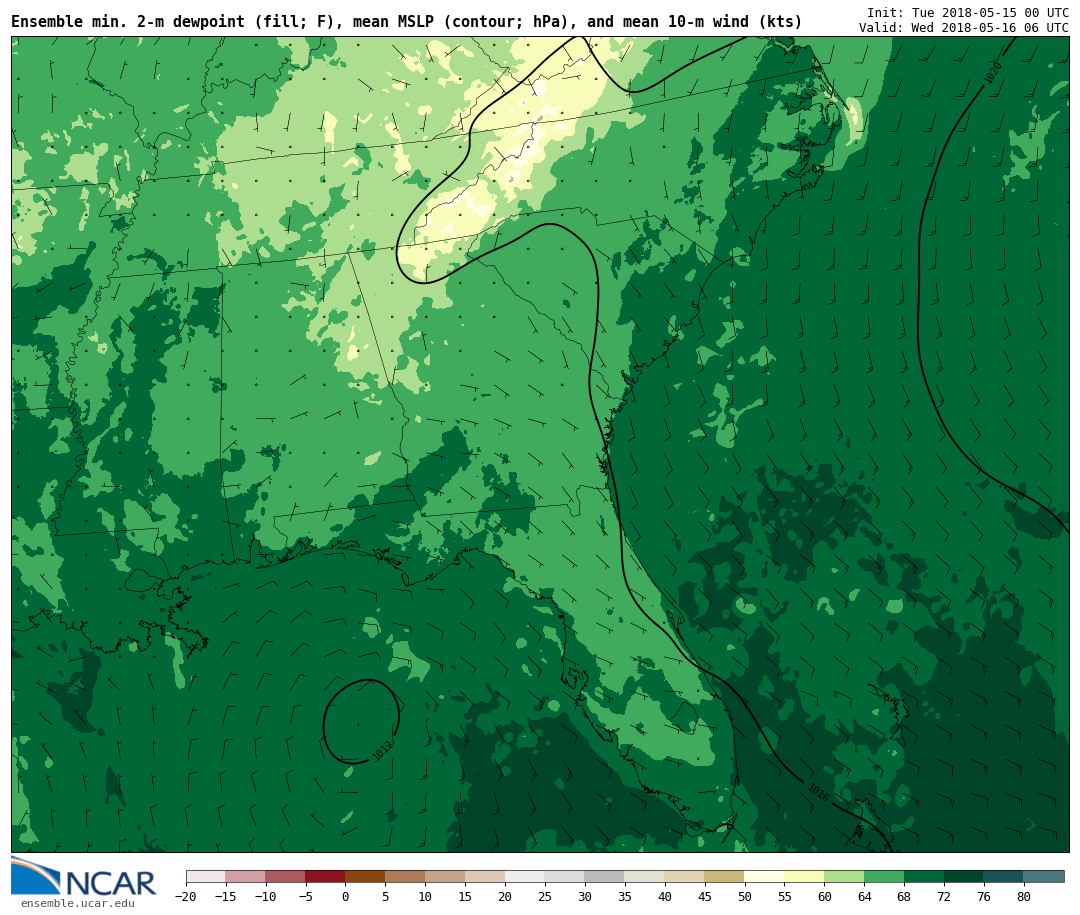Pick the -10 to -5 colorbar swatch
1080x915 pixels.
click(x=286, y=876)
